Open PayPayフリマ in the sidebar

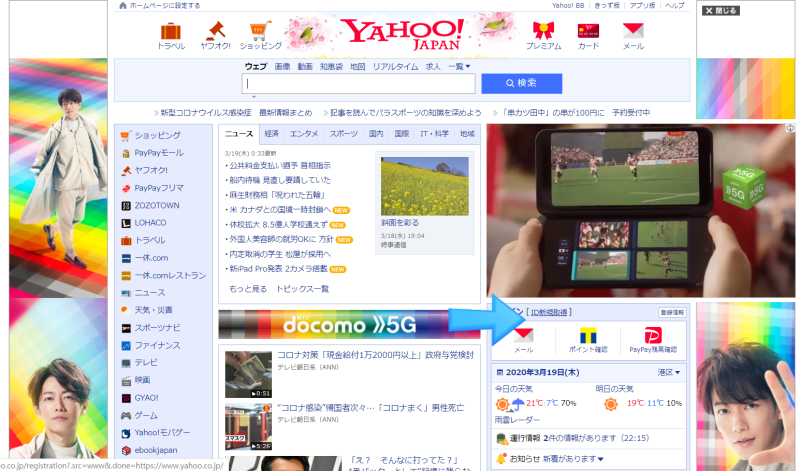click(x=159, y=188)
